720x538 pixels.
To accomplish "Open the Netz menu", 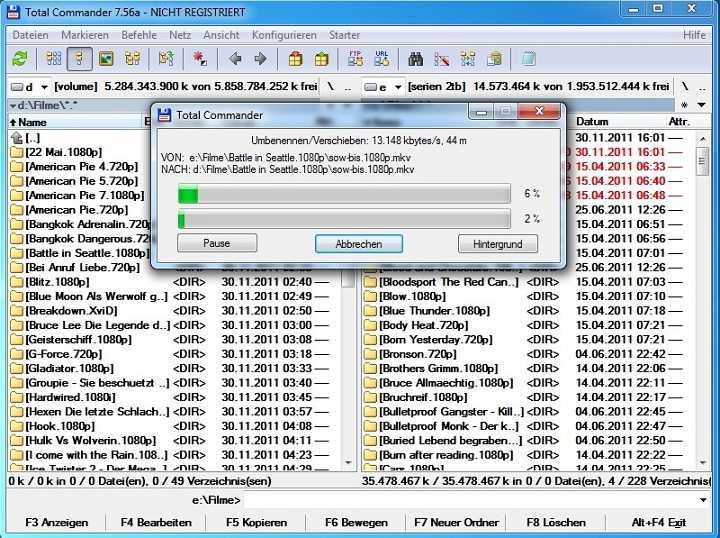I will point(180,35).
